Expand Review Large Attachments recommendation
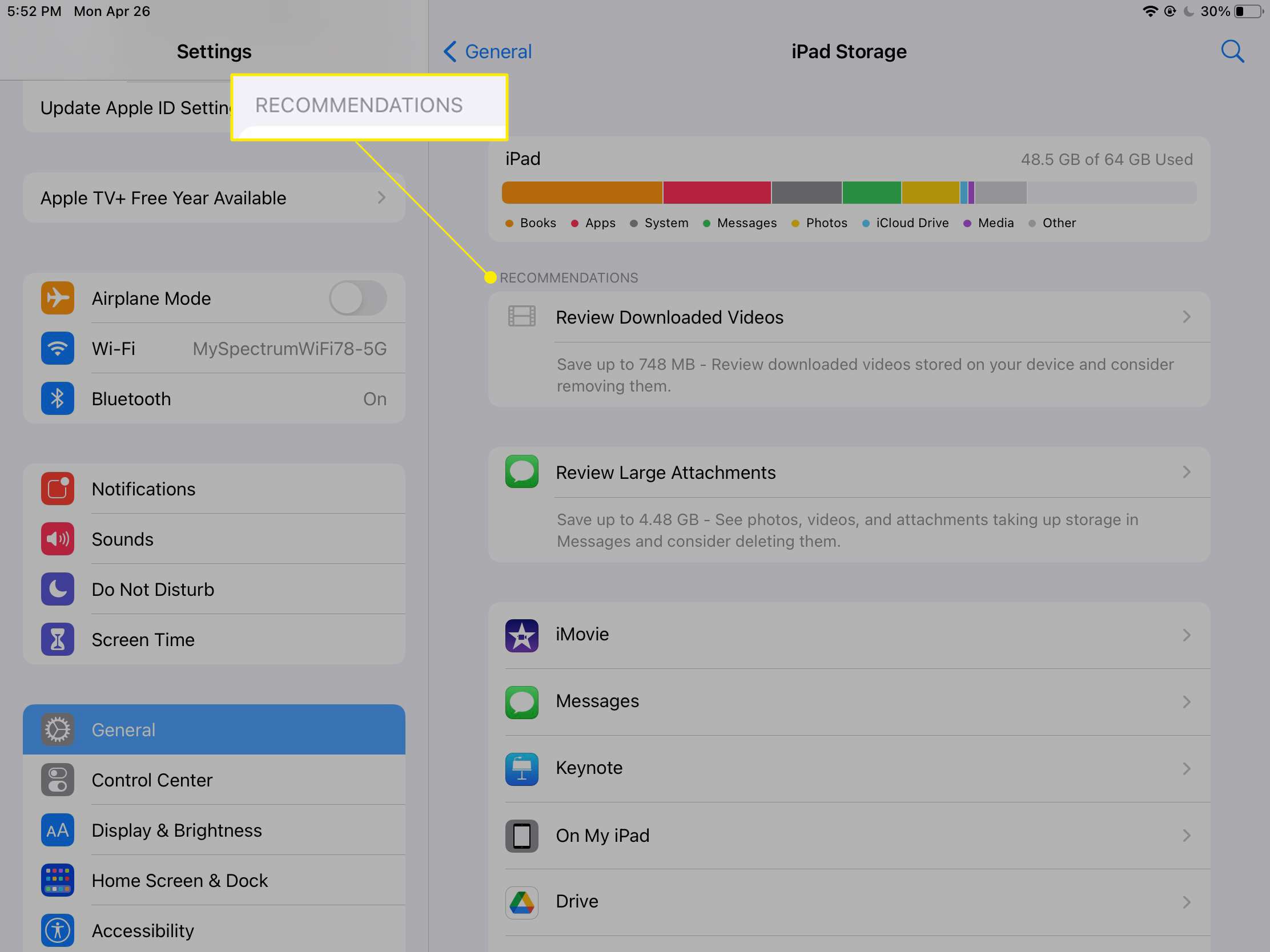This screenshot has height=952, width=1270. [x=848, y=471]
